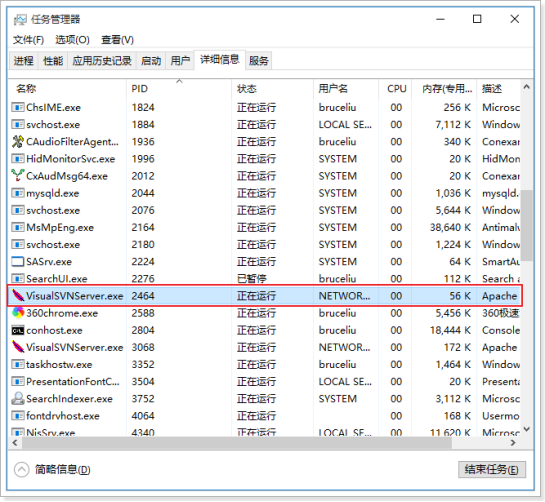Image resolution: width=545 pixels, height=502 pixels.
Task: Click the 360chrome.exe colorful icon
Action: (x=18, y=313)
